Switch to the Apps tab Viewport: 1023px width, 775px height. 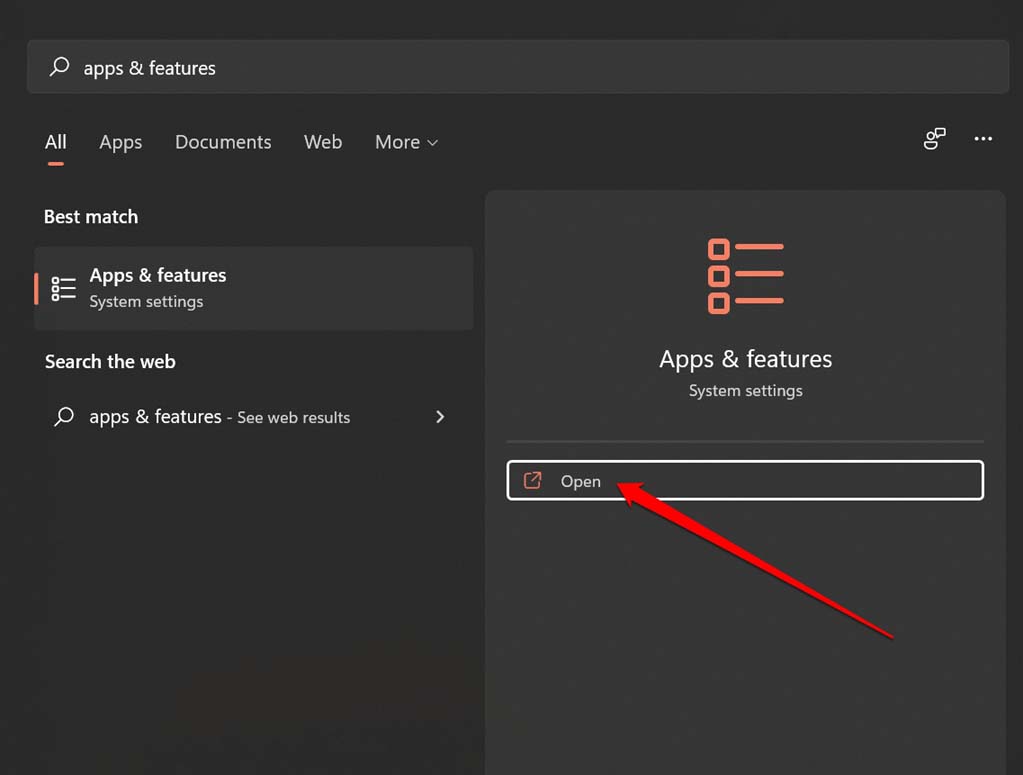[x=120, y=142]
